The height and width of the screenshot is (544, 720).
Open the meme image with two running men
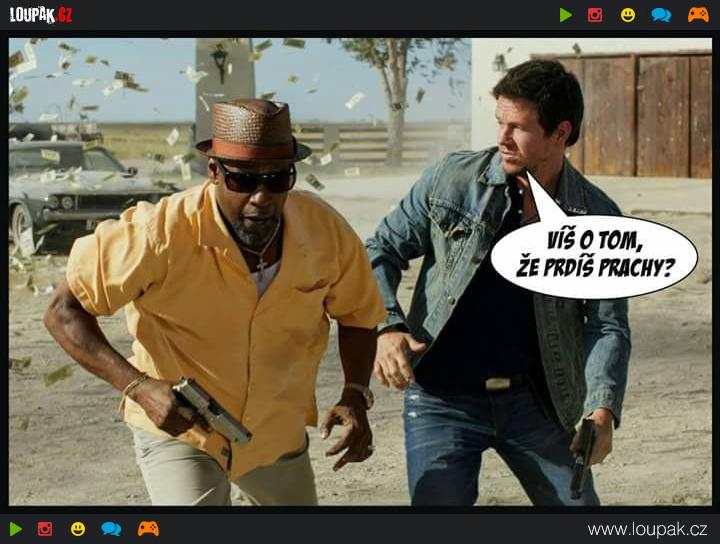360,272
